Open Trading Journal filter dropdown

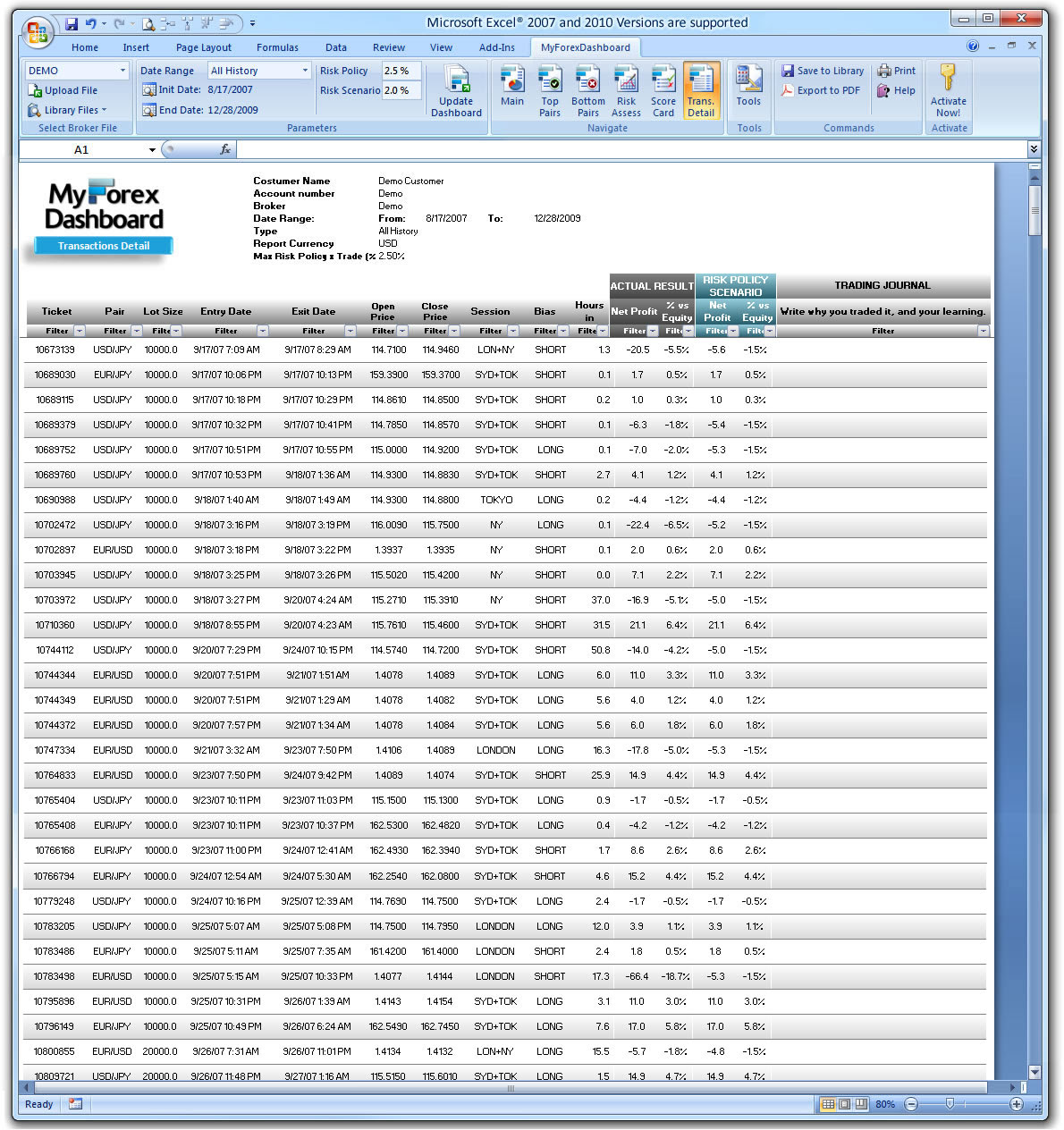pyautogui.click(x=984, y=331)
